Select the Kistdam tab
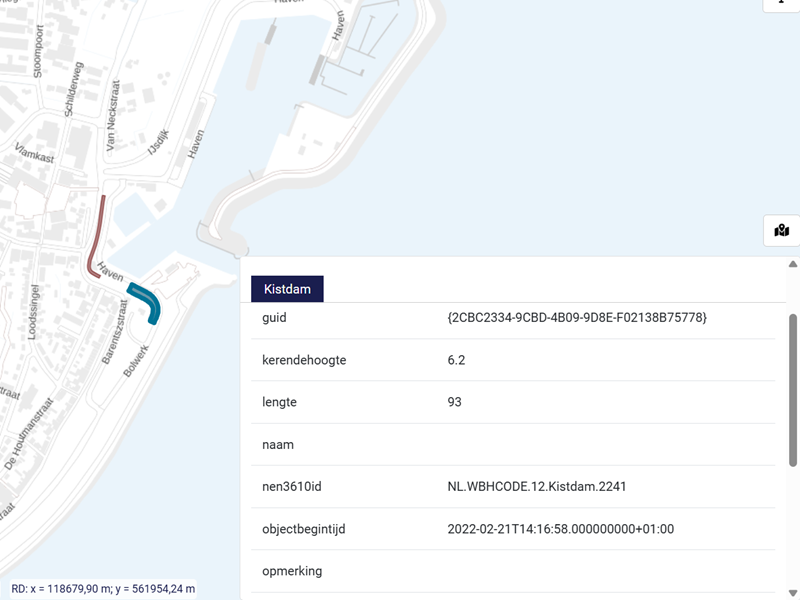Viewport: 800px width, 600px height. coord(287,289)
